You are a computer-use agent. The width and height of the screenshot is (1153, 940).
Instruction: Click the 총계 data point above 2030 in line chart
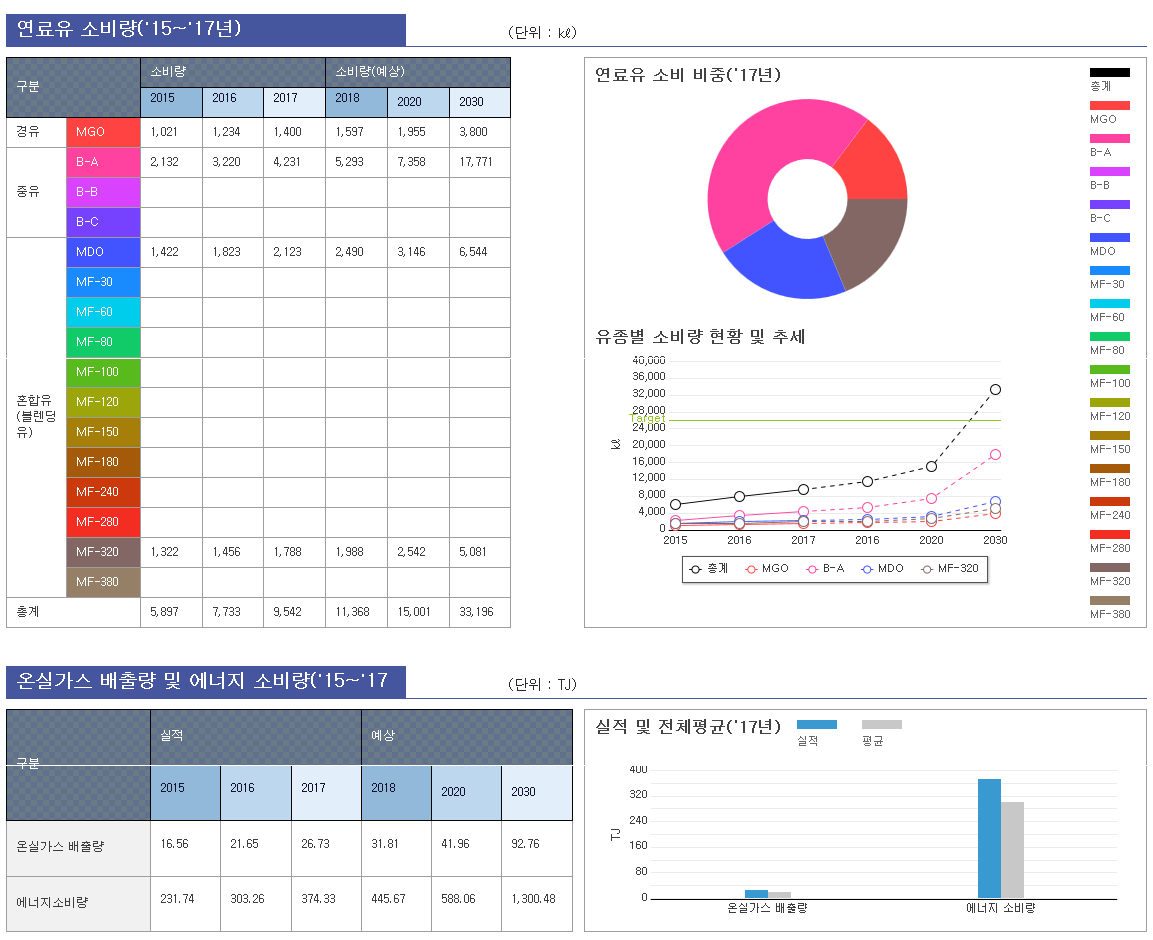[x=995, y=390]
